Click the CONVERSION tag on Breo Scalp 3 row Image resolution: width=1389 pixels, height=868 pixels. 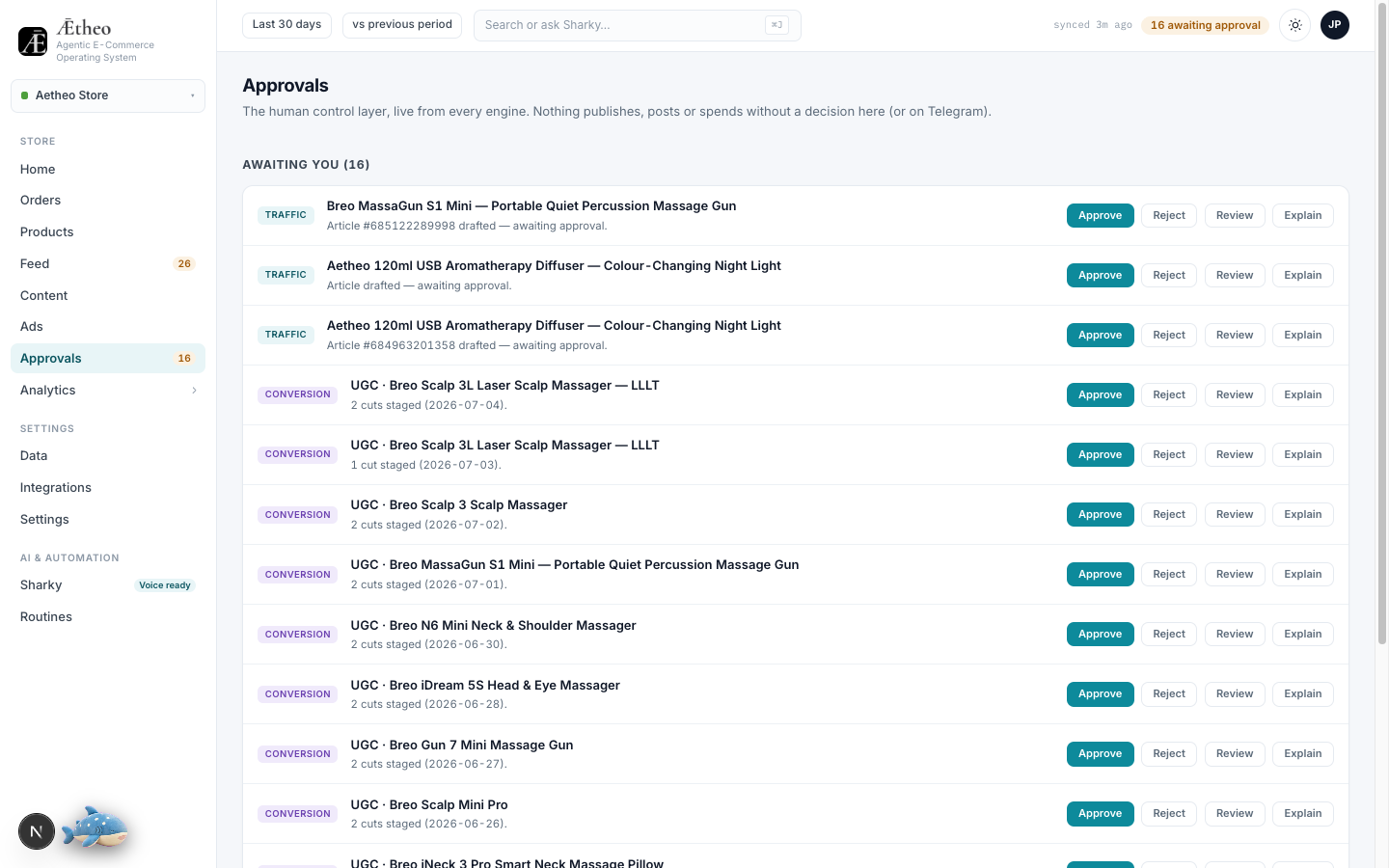[x=298, y=515]
